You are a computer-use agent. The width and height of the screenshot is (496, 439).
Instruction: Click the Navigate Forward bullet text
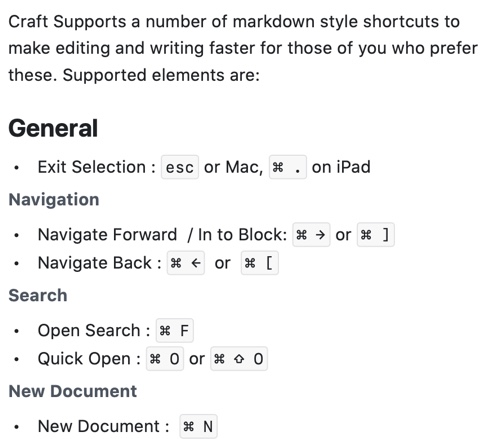162,235
